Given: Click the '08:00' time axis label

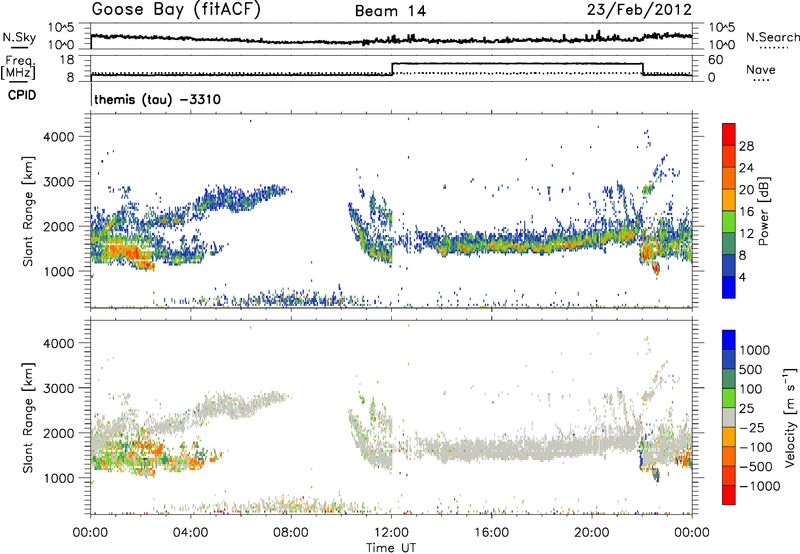Looking at the screenshot, I should (x=291, y=533).
